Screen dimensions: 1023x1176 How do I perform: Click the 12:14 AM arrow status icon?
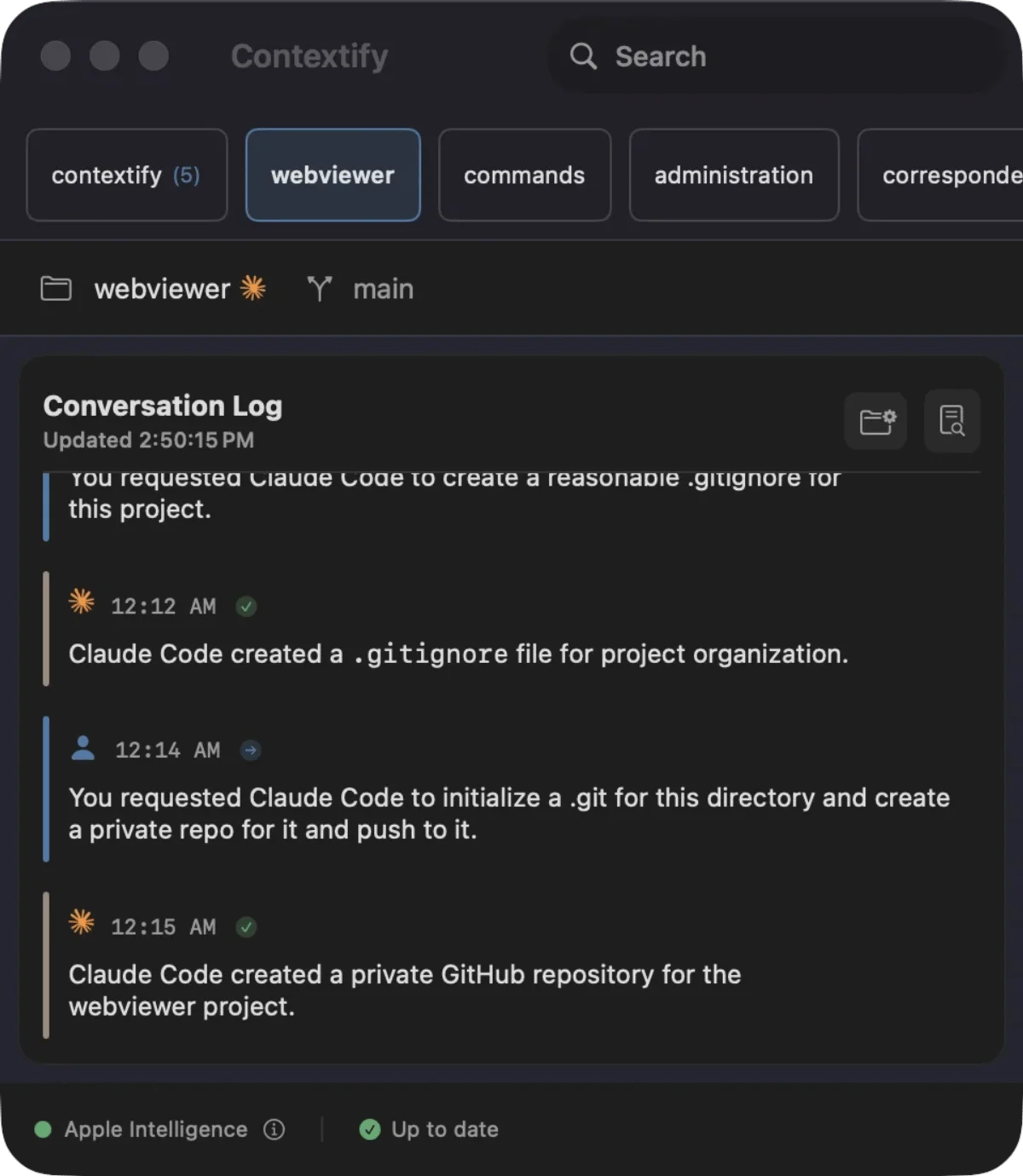point(250,750)
